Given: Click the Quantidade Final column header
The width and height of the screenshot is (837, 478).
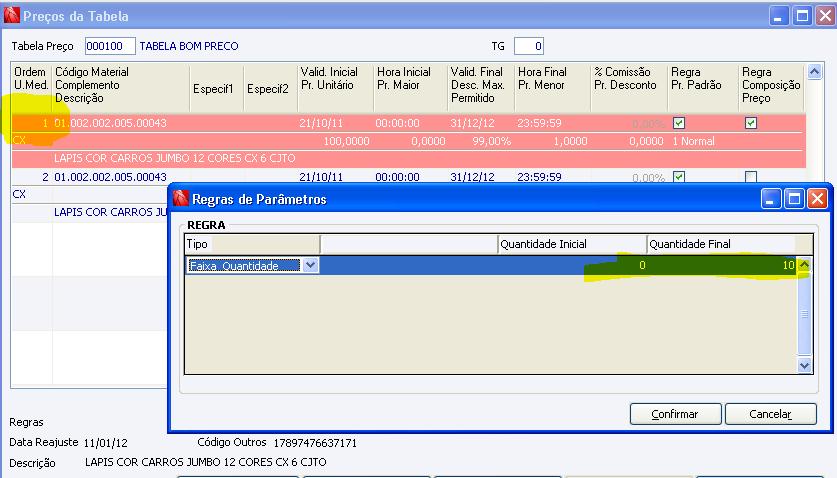Looking at the screenshot, I should pos(722,244).
